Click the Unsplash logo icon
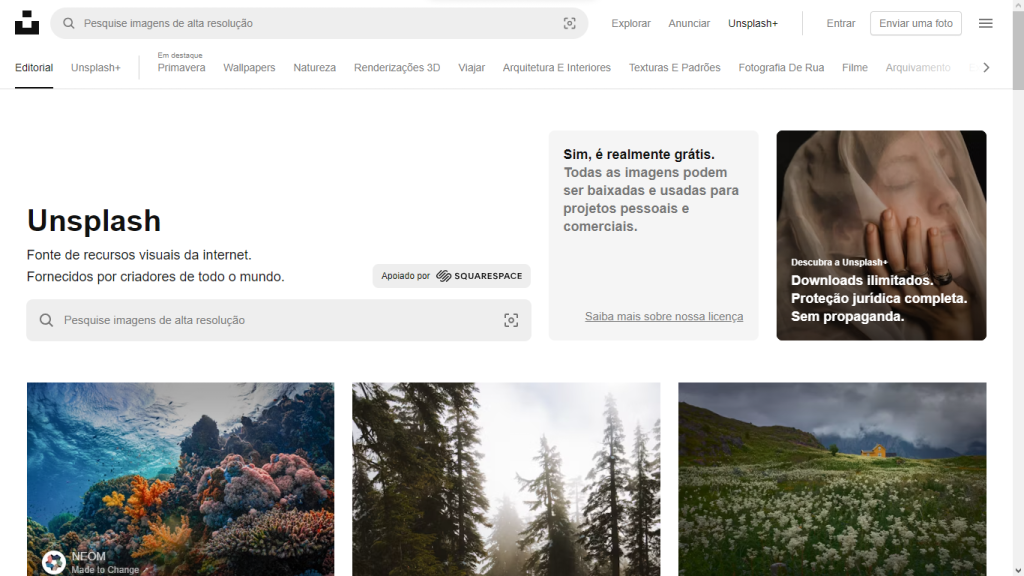The height and width of the screenshot is (576, 1024). (x=27, y=23)
